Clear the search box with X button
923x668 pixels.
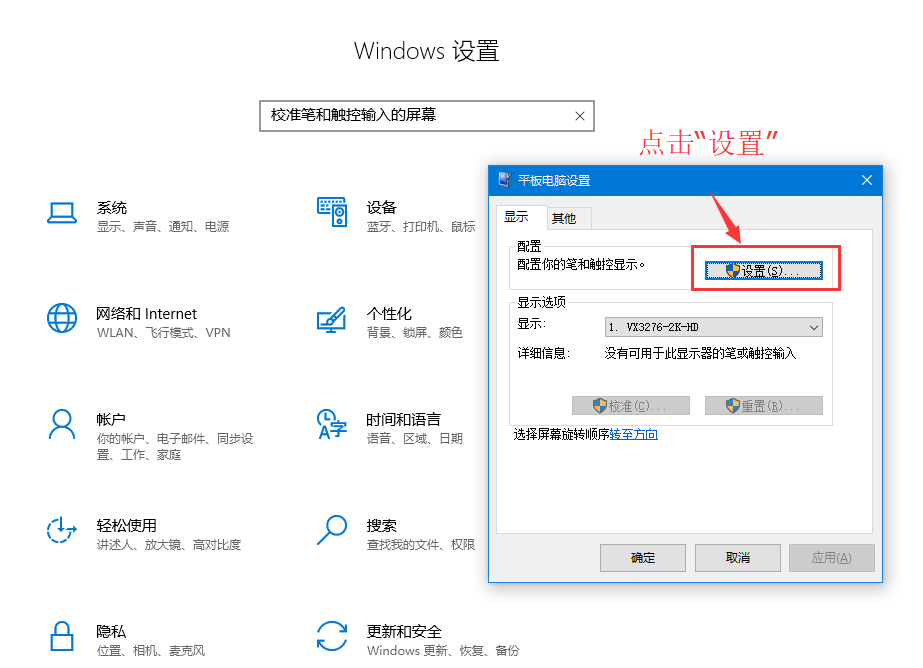click(579, 116)
